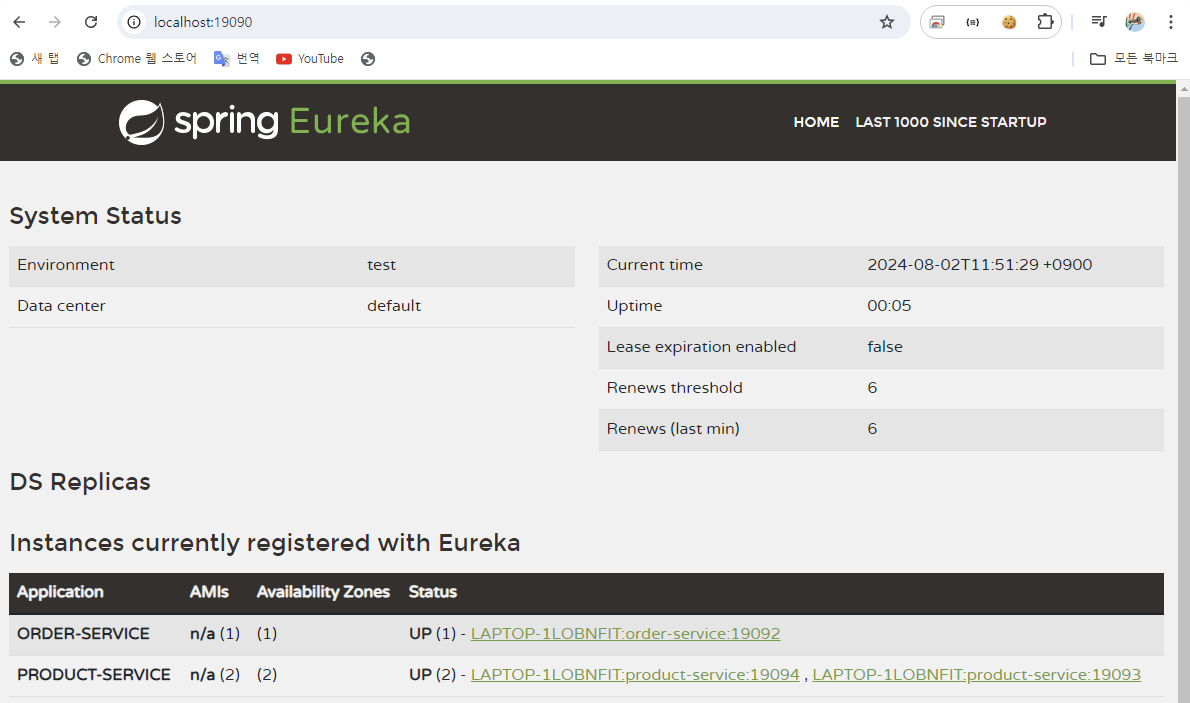Viewport: 1190px width, 703px height.
Task: Select n/a (1) in ORDER-SERVICE row
Action: coord(215,634)
